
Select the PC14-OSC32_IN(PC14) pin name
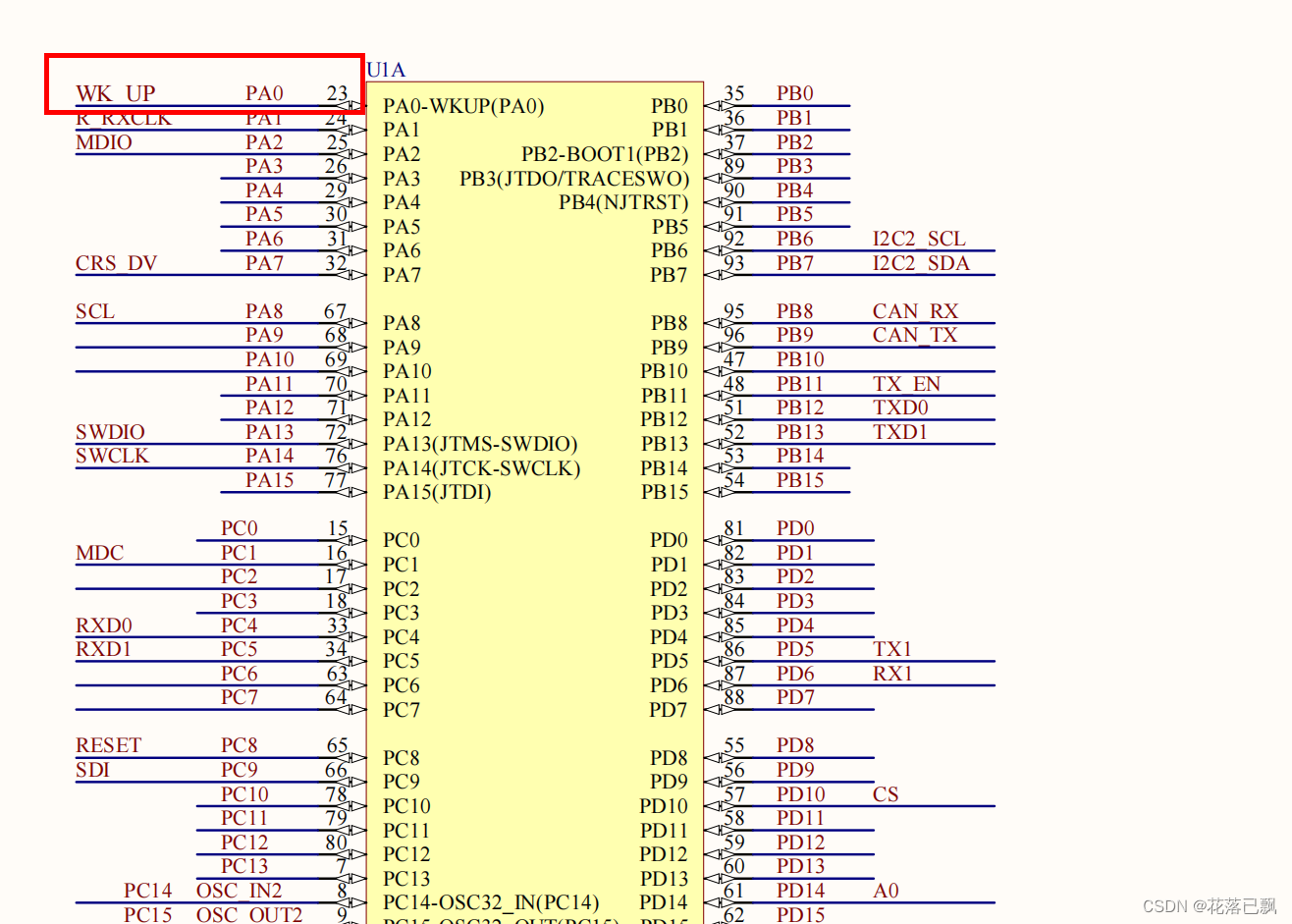[491, 902]
